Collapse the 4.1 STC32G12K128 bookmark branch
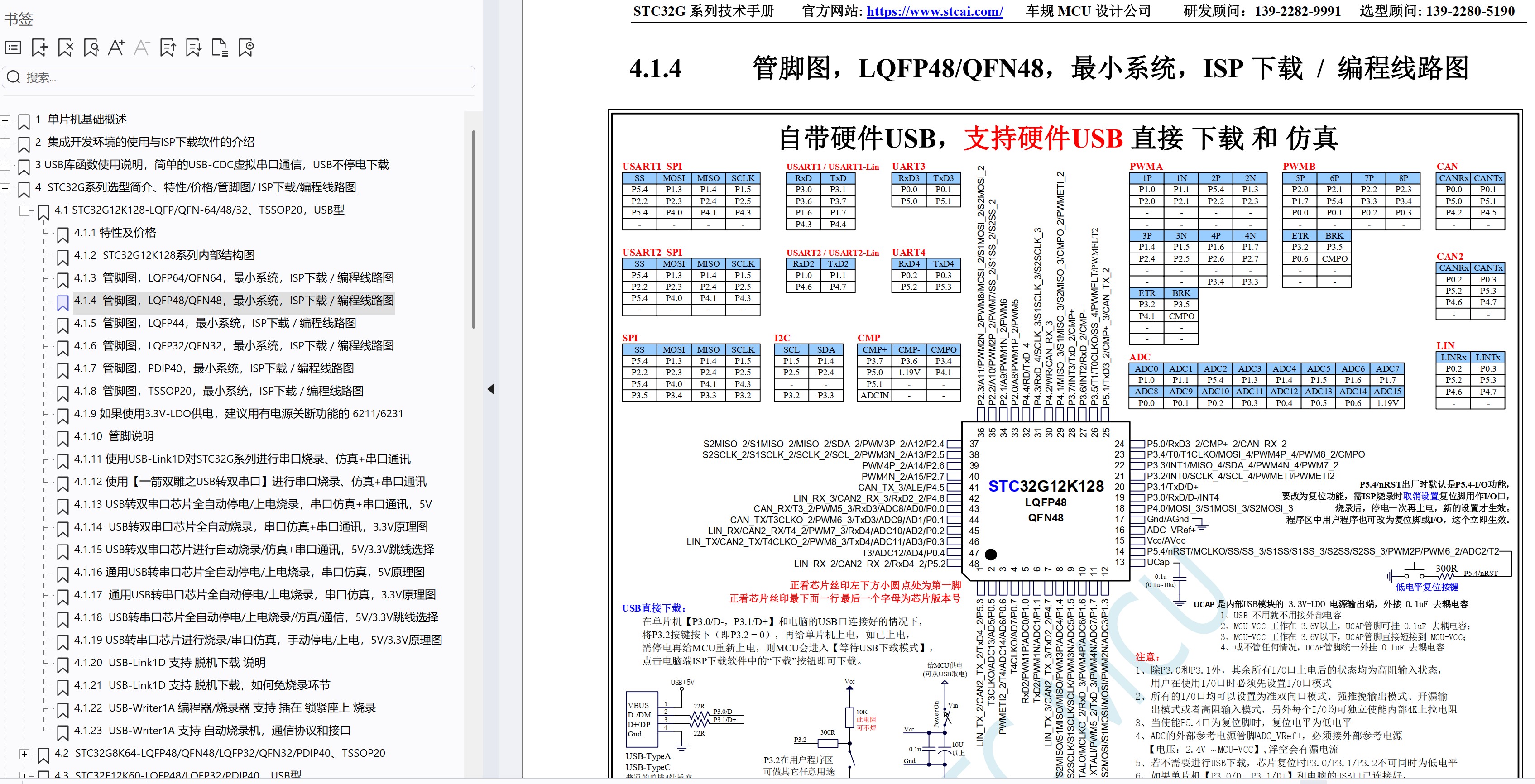This screenshot has height=784, width=1535. (x=24, y=210)
